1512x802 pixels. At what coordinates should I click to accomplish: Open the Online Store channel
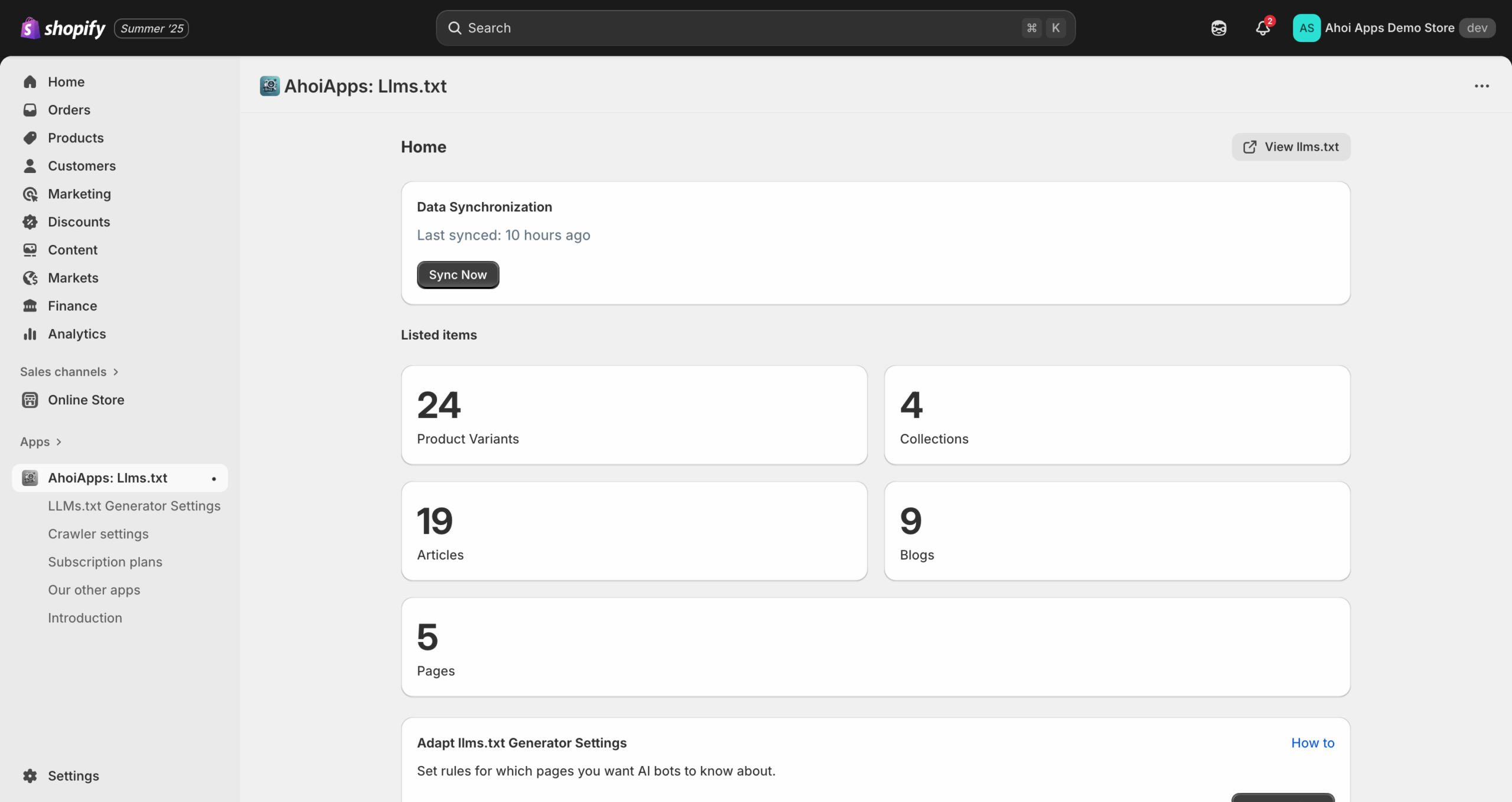click(86, 400)
